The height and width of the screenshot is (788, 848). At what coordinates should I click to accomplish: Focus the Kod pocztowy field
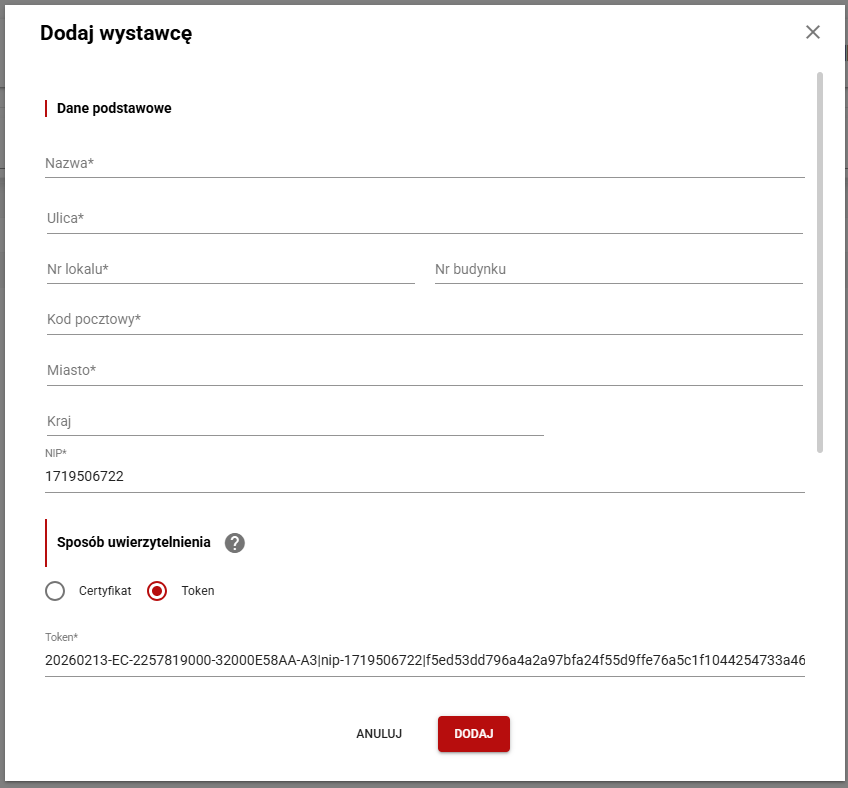coord(424,320)
